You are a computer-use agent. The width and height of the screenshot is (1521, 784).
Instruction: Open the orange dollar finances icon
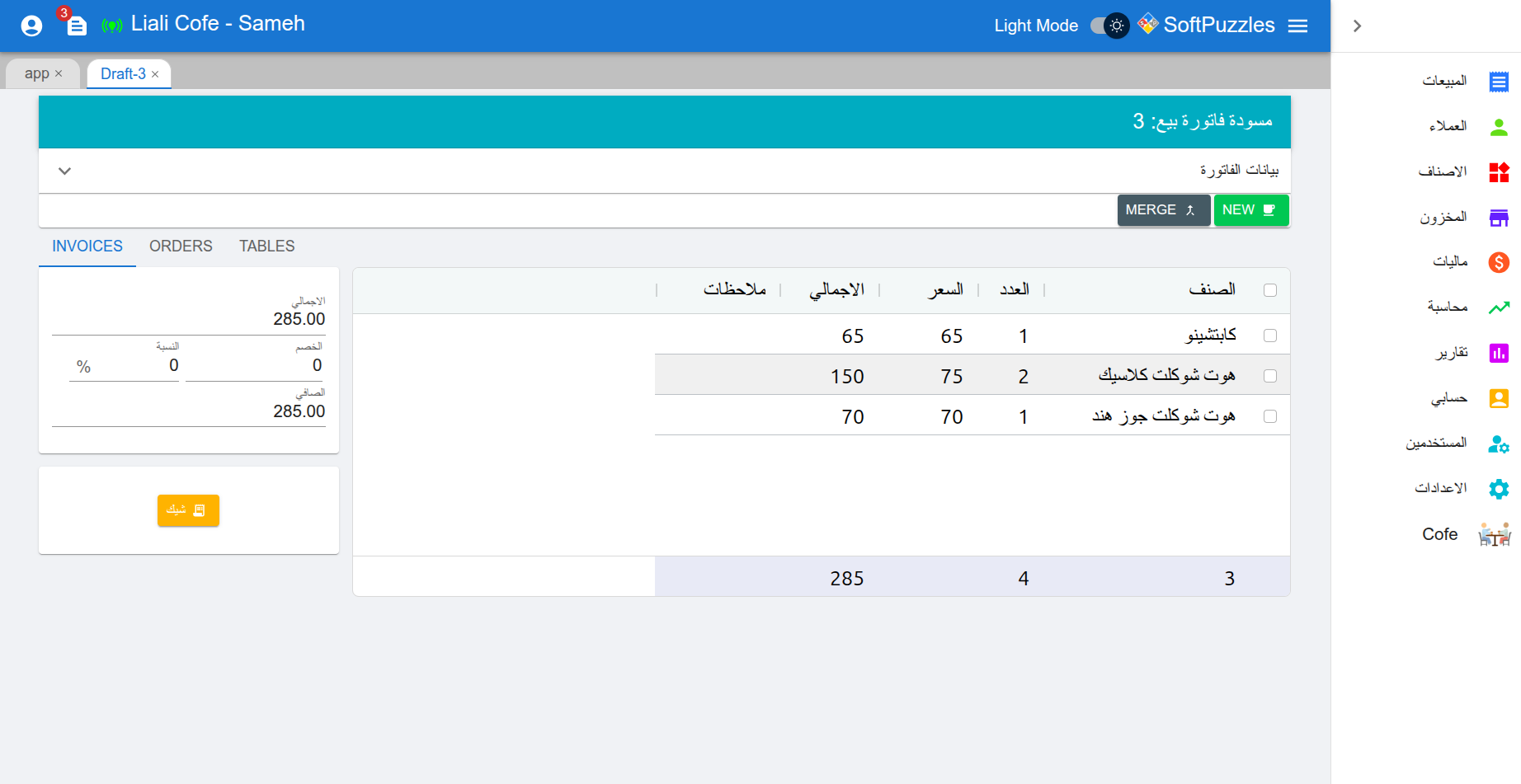coord(1498,262)
